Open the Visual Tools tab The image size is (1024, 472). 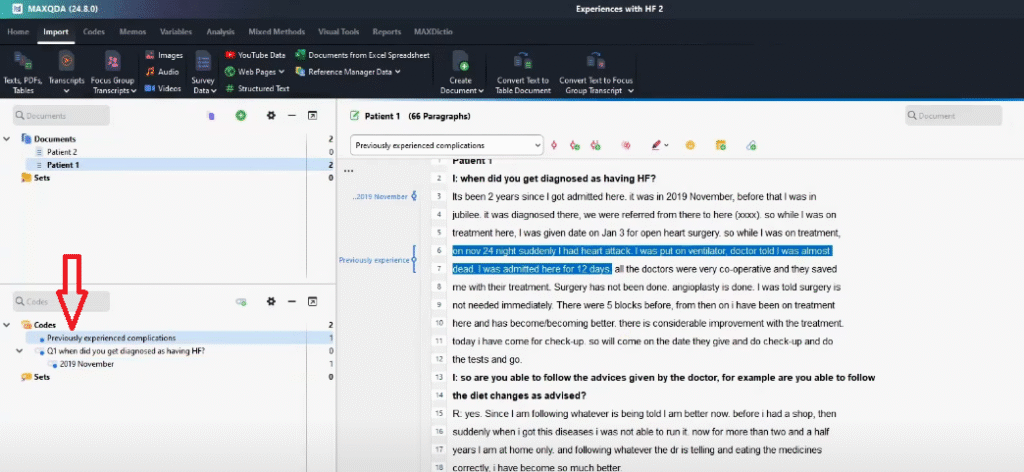pyautogui.click(x=338, y=31)
